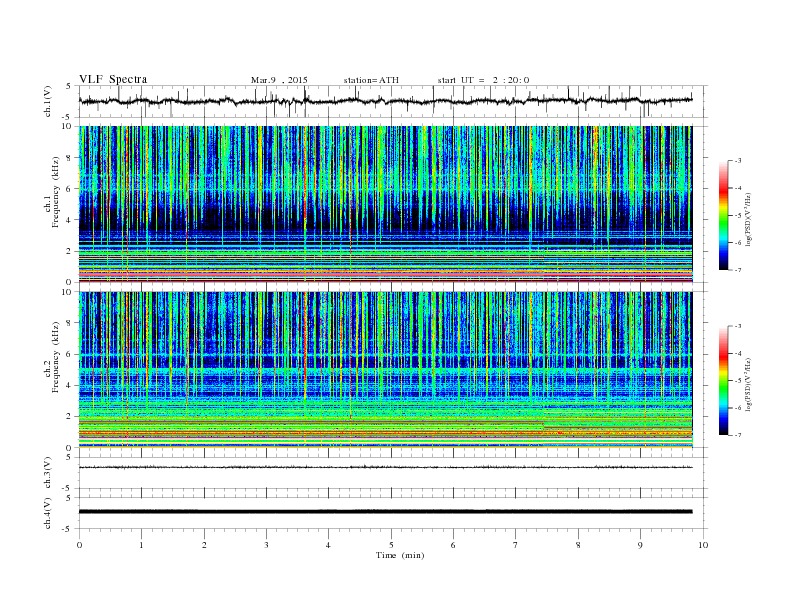Viewport: 792px width, 612px height.
Task: Click inside the ch.2 spectrogram panel
Action: pyautogui.click(x=385, y=370)
